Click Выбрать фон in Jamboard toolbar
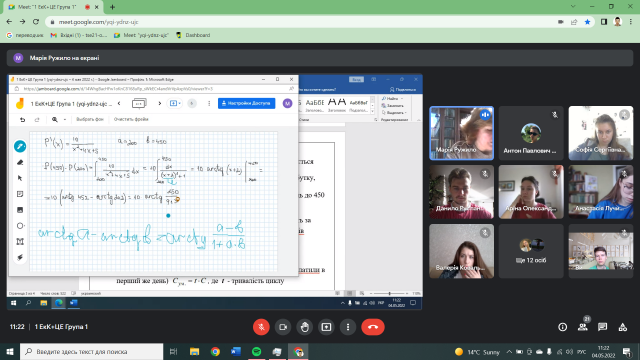Screen dimensions: 640x360 tap(90, 120)
